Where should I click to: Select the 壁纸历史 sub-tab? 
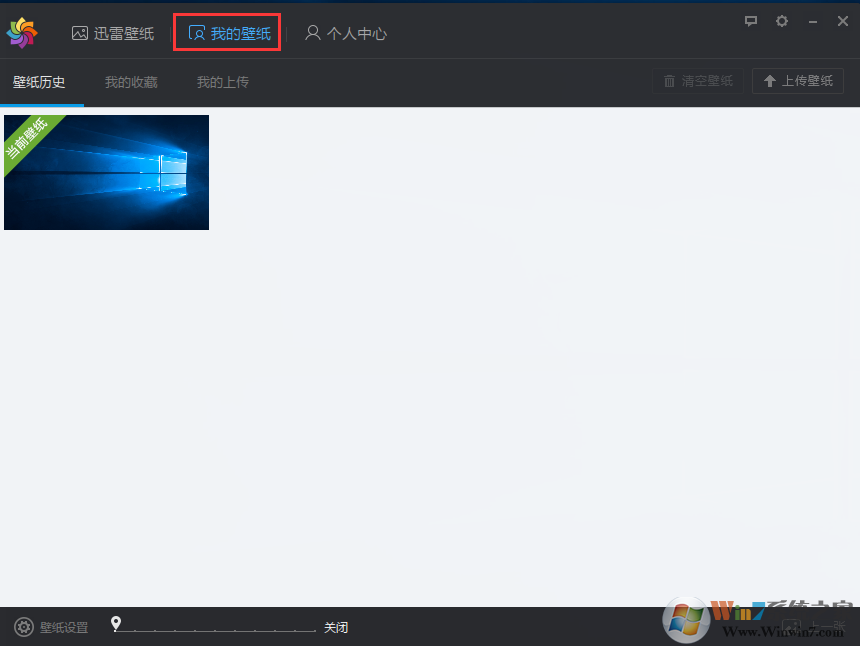tap(39, 82)
